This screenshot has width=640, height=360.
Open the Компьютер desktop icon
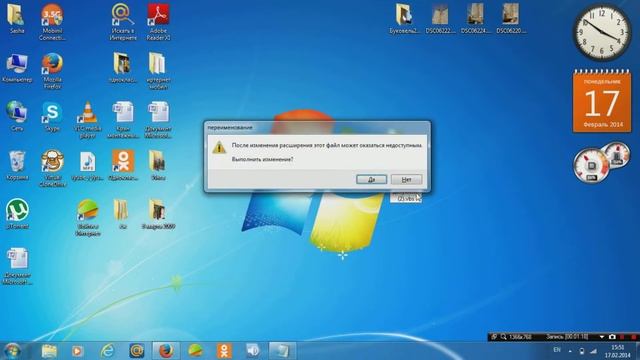pos(17,68)
